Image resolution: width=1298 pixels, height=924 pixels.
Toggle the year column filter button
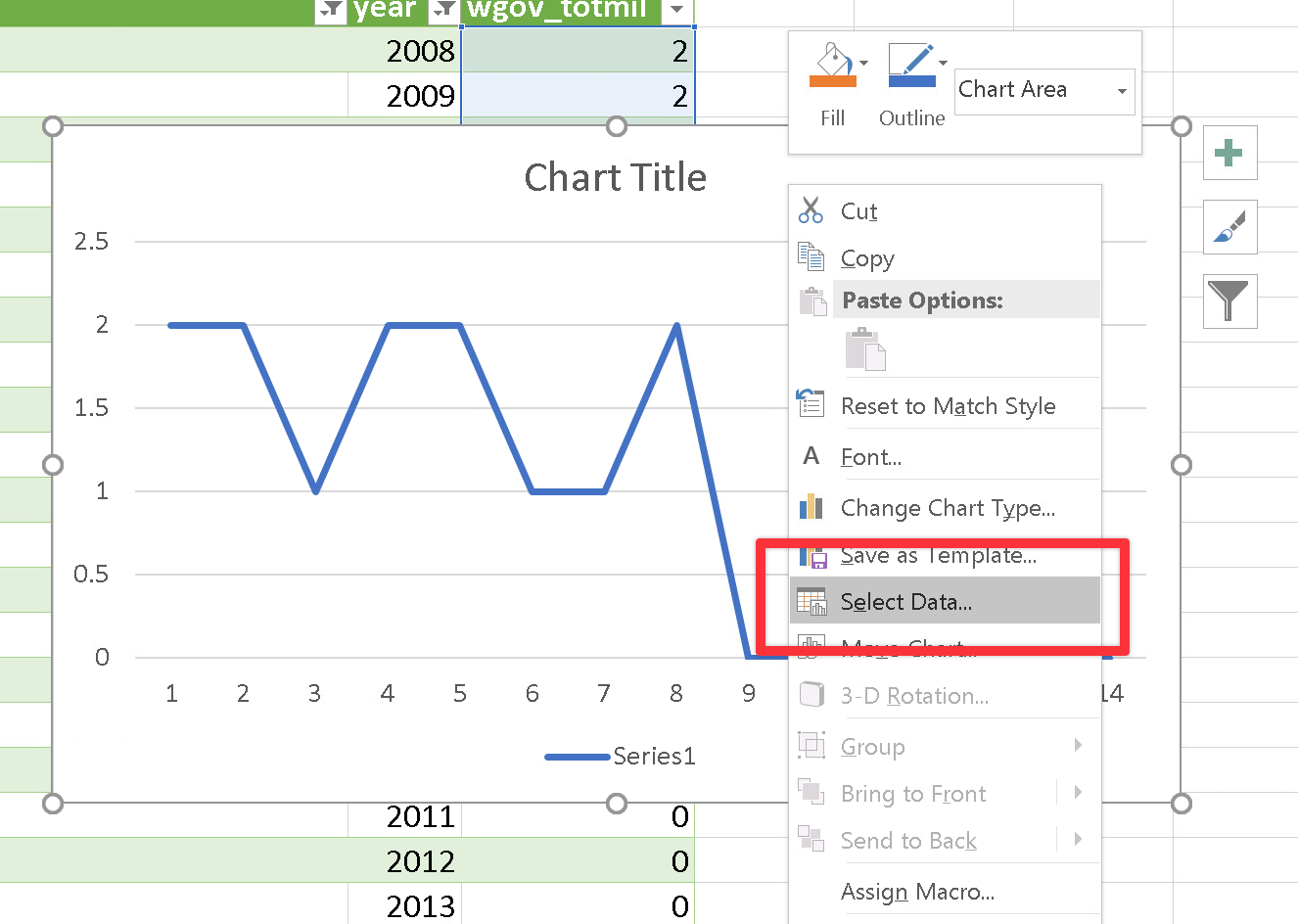[332, 10]
